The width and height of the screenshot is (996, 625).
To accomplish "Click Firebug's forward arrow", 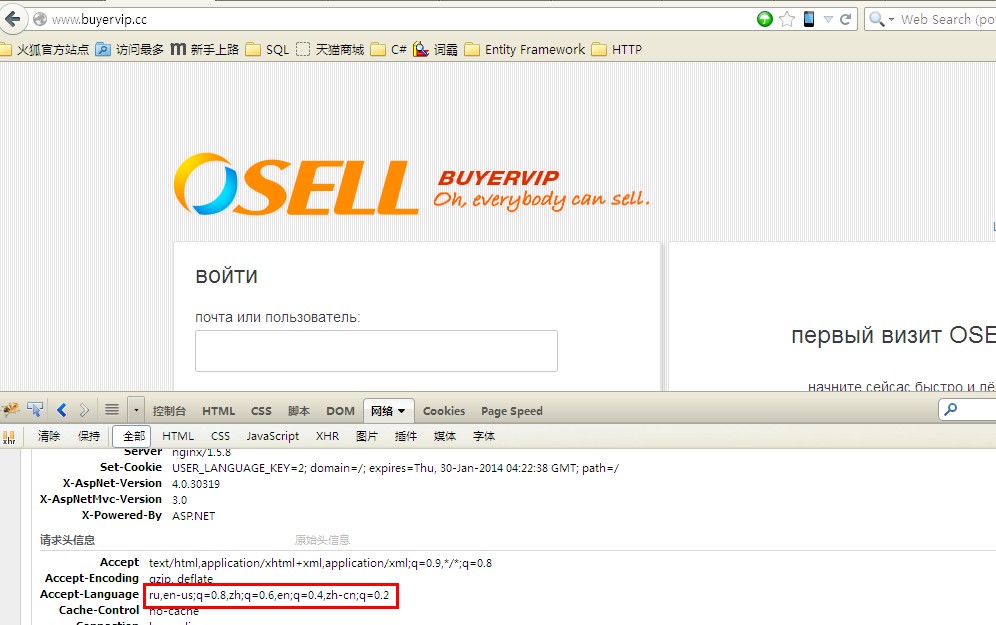I will 84,410.
